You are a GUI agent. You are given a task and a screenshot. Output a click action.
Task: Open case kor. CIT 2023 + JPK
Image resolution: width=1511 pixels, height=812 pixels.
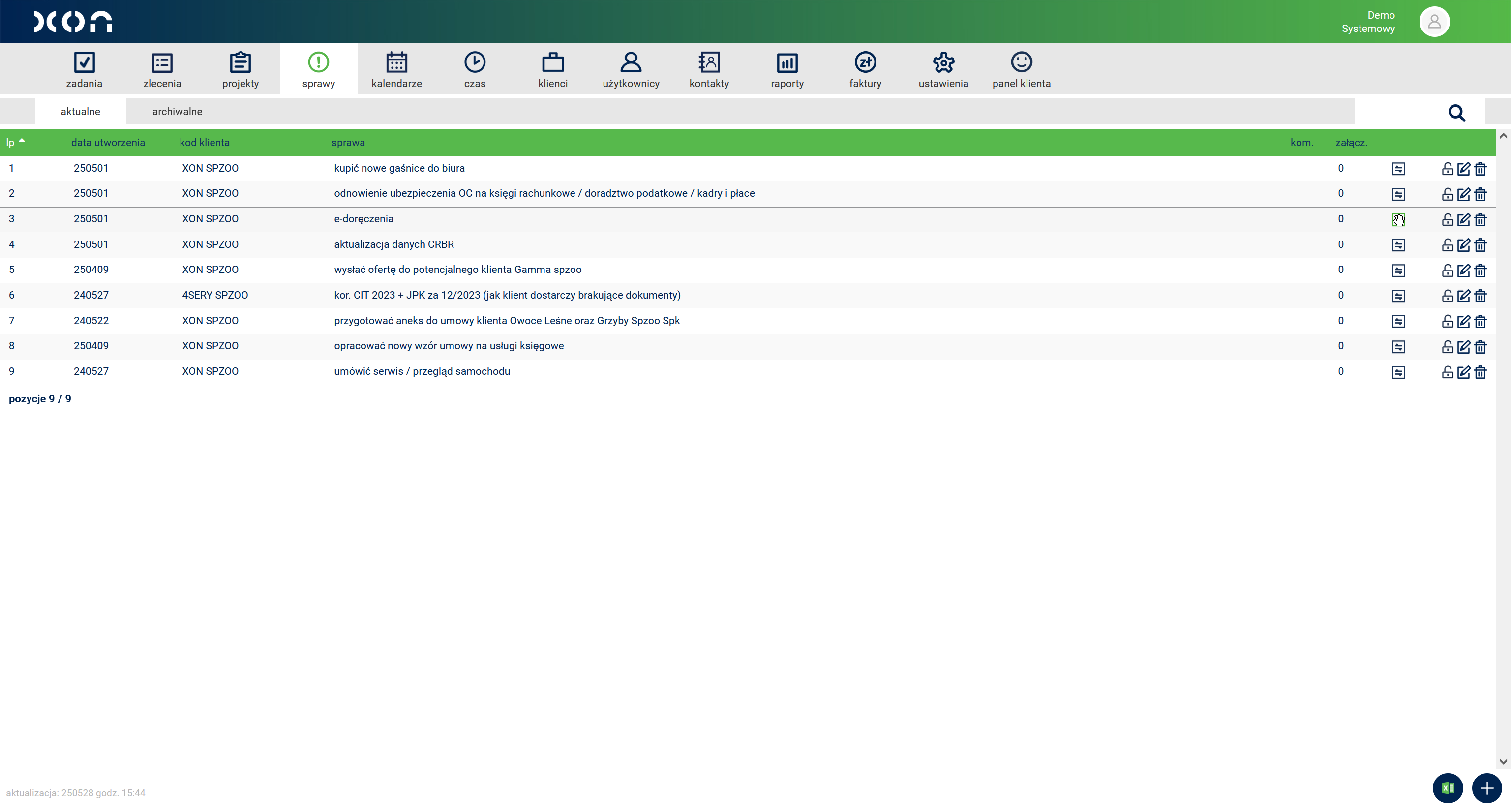508,295
